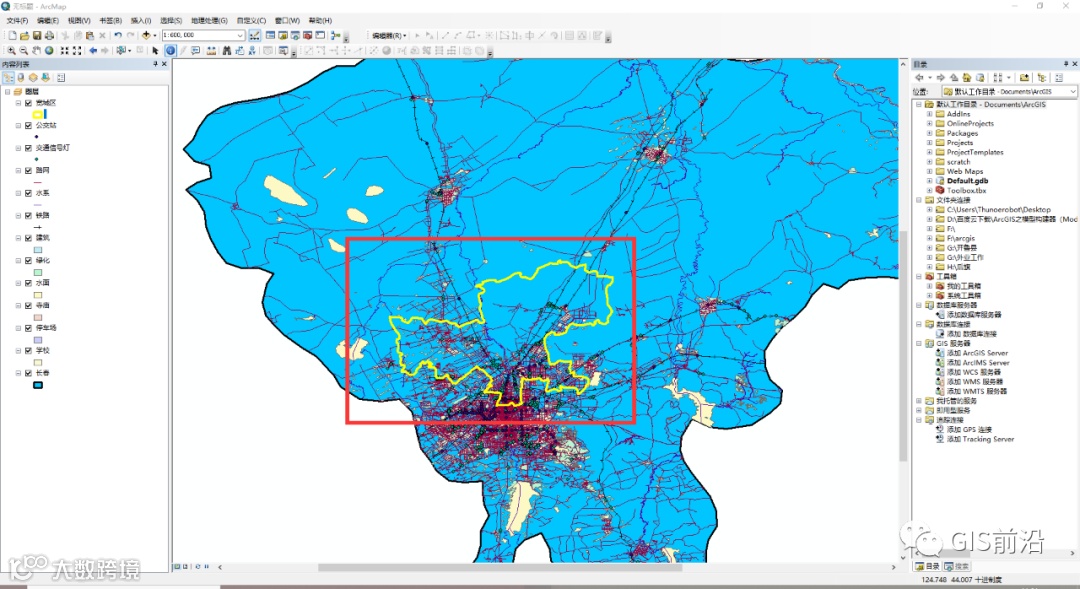This screenshot has width=1080, height=589.
Task: Go back to previous extent
Action: (x=93, y=50)
